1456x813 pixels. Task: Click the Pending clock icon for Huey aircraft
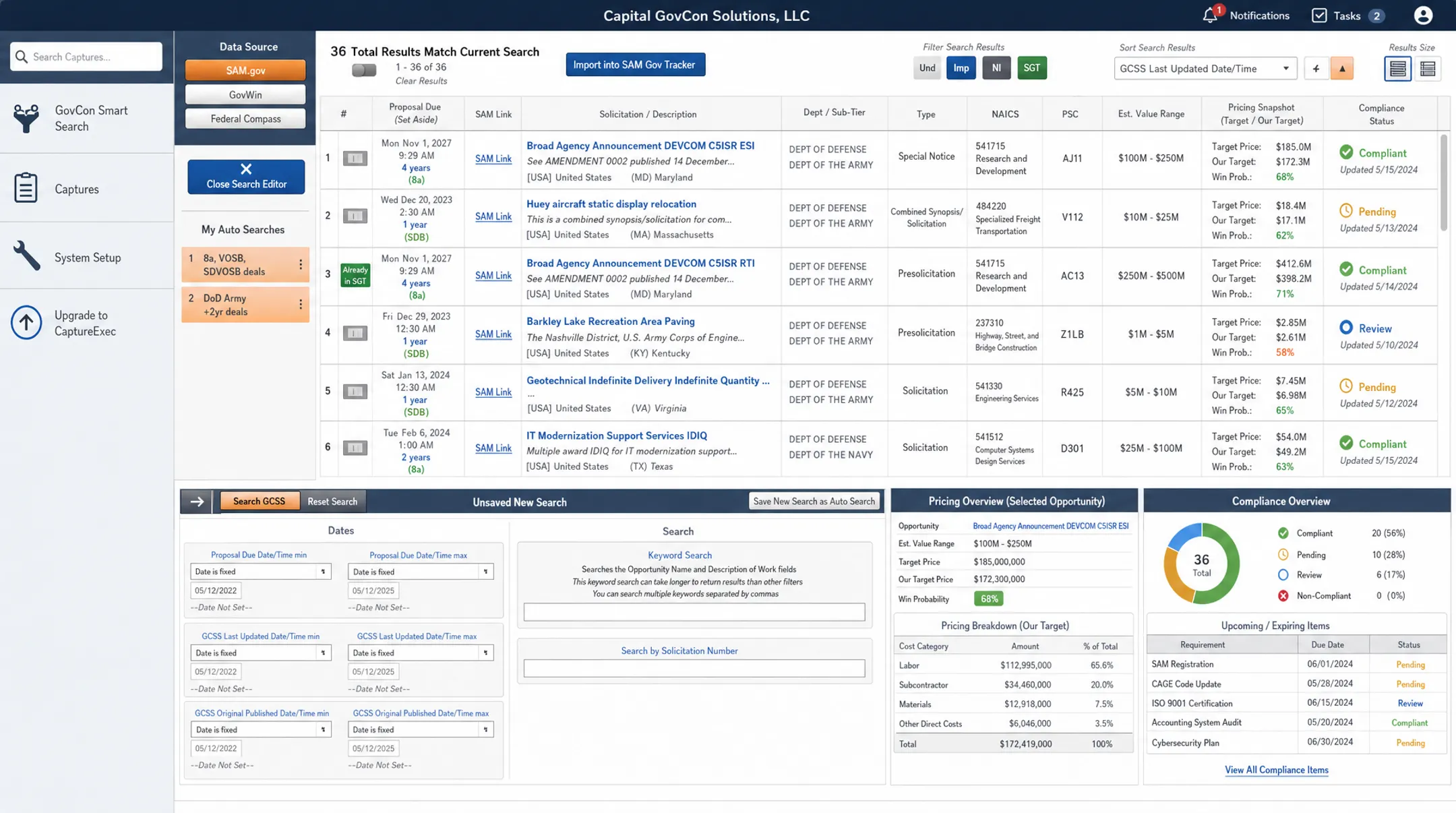coord(1346,211)
